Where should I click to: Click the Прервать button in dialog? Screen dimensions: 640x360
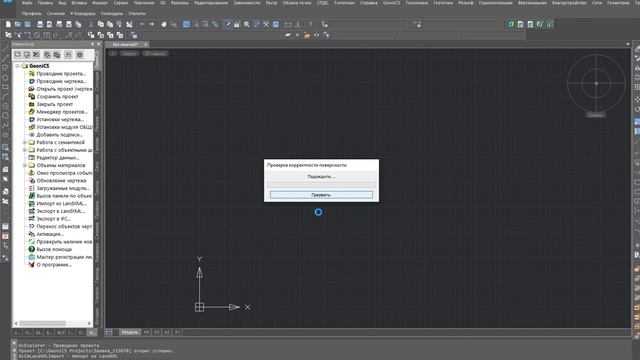click(x=321, y=195)
